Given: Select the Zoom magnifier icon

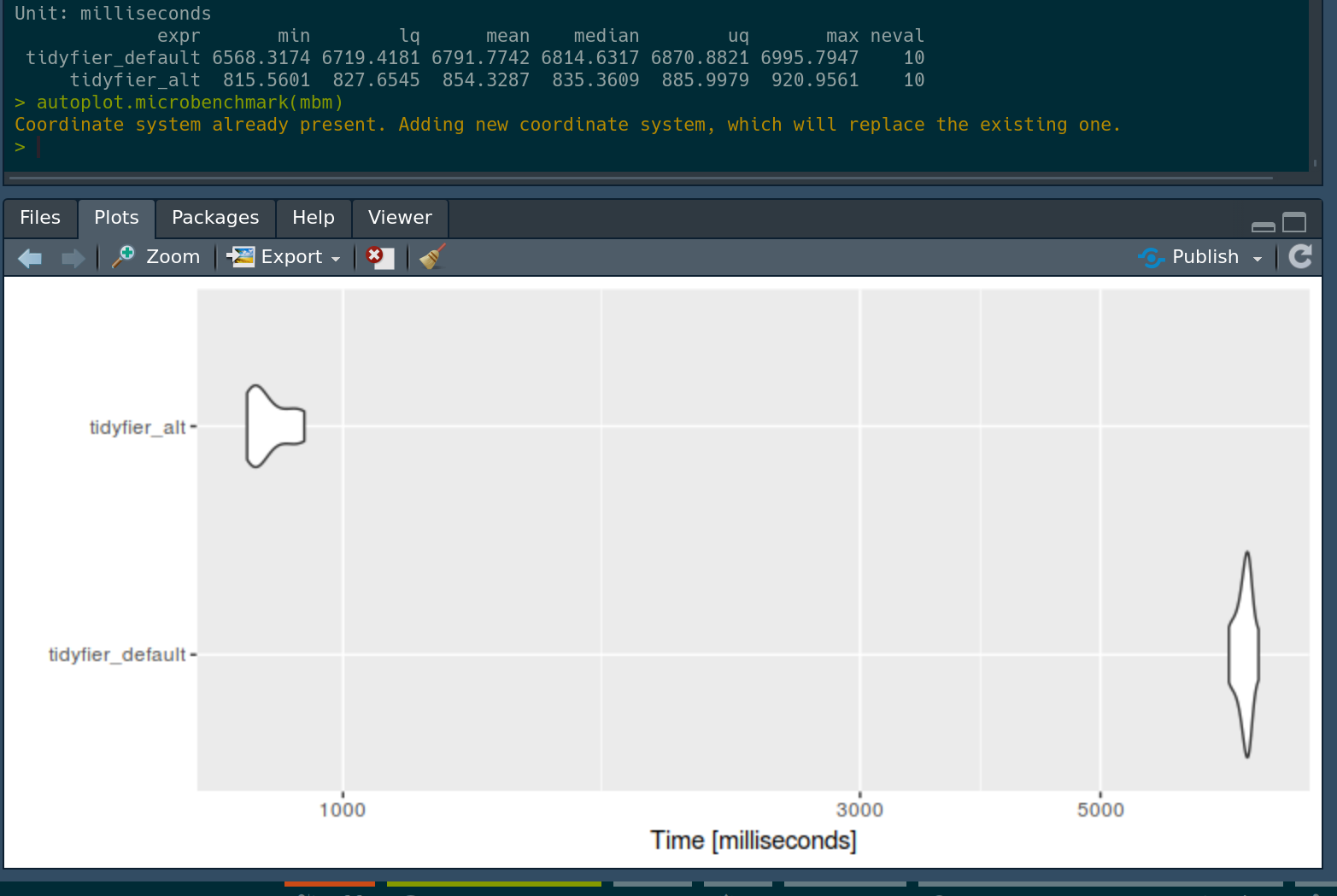Looking at the screenshot, I should [123, 256].
